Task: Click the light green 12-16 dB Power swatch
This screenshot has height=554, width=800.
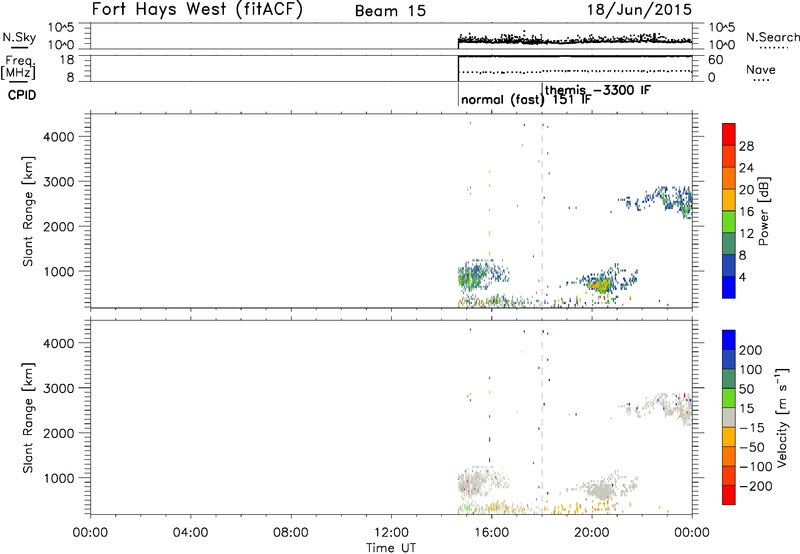Action: point(729,221)
